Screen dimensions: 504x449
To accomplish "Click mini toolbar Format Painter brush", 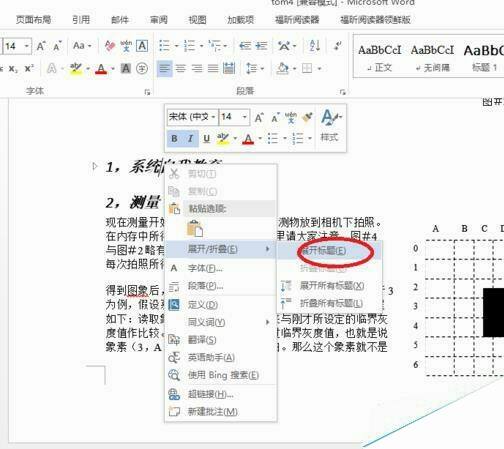I will 307,117.
